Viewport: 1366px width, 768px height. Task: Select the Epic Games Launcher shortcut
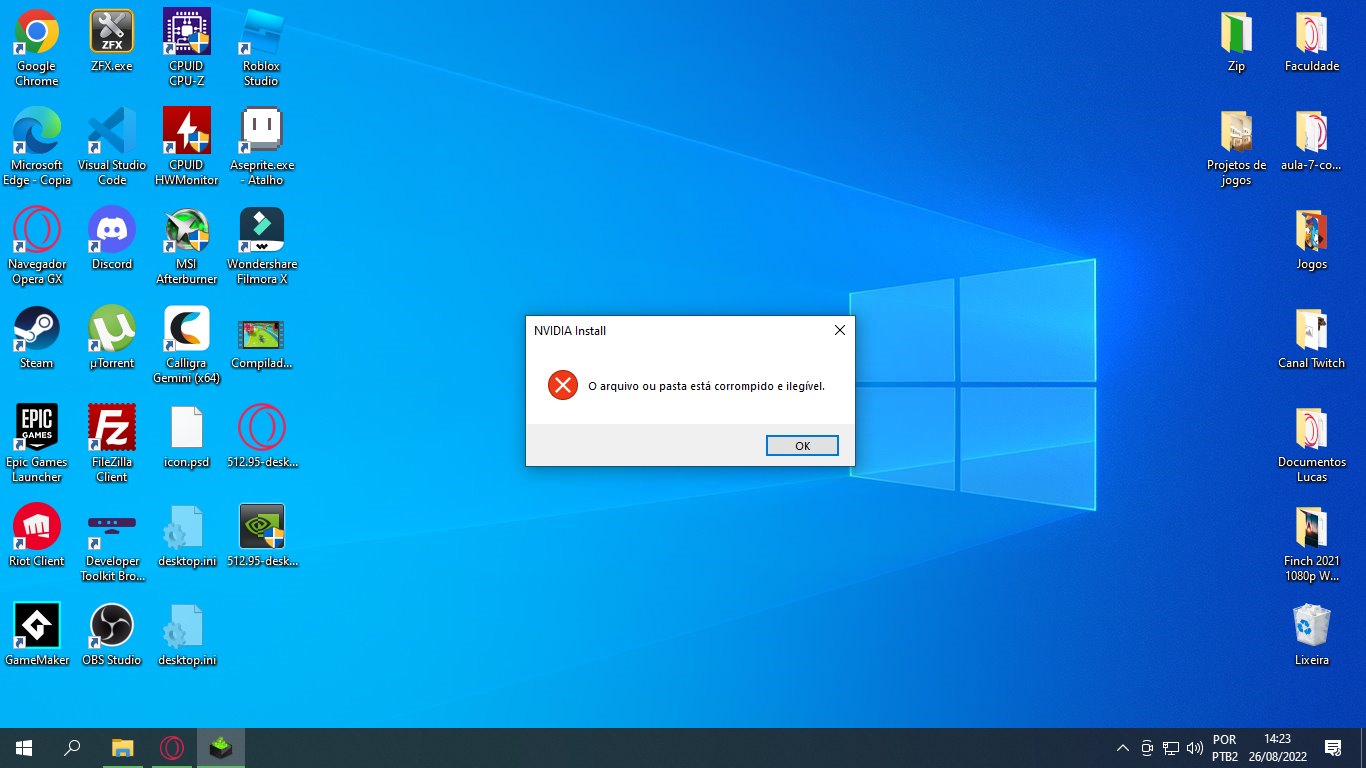click(x=37, y=444)
